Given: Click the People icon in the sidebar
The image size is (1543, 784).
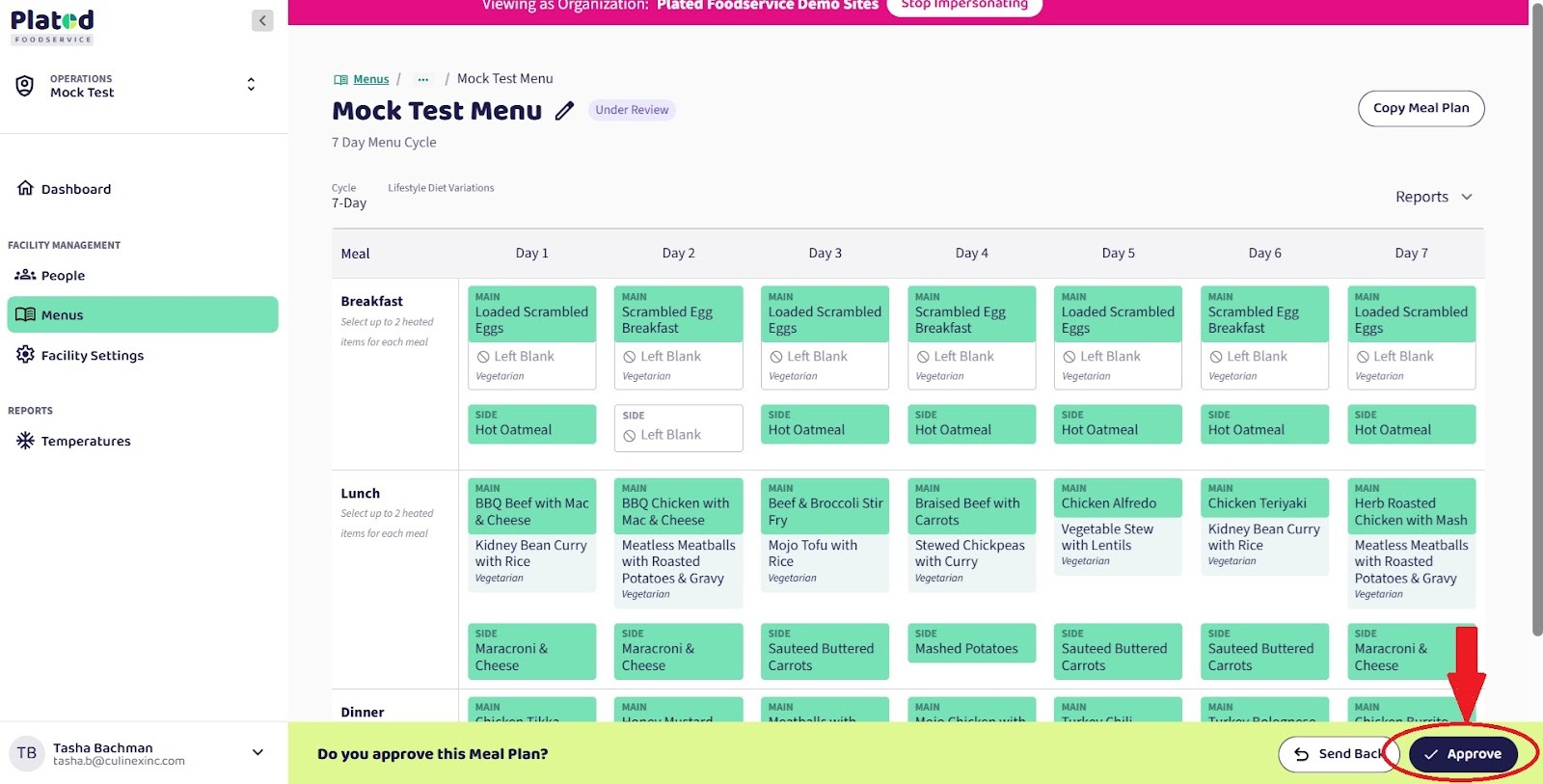Looking at the screenshot, I should [x=25, y=275].
